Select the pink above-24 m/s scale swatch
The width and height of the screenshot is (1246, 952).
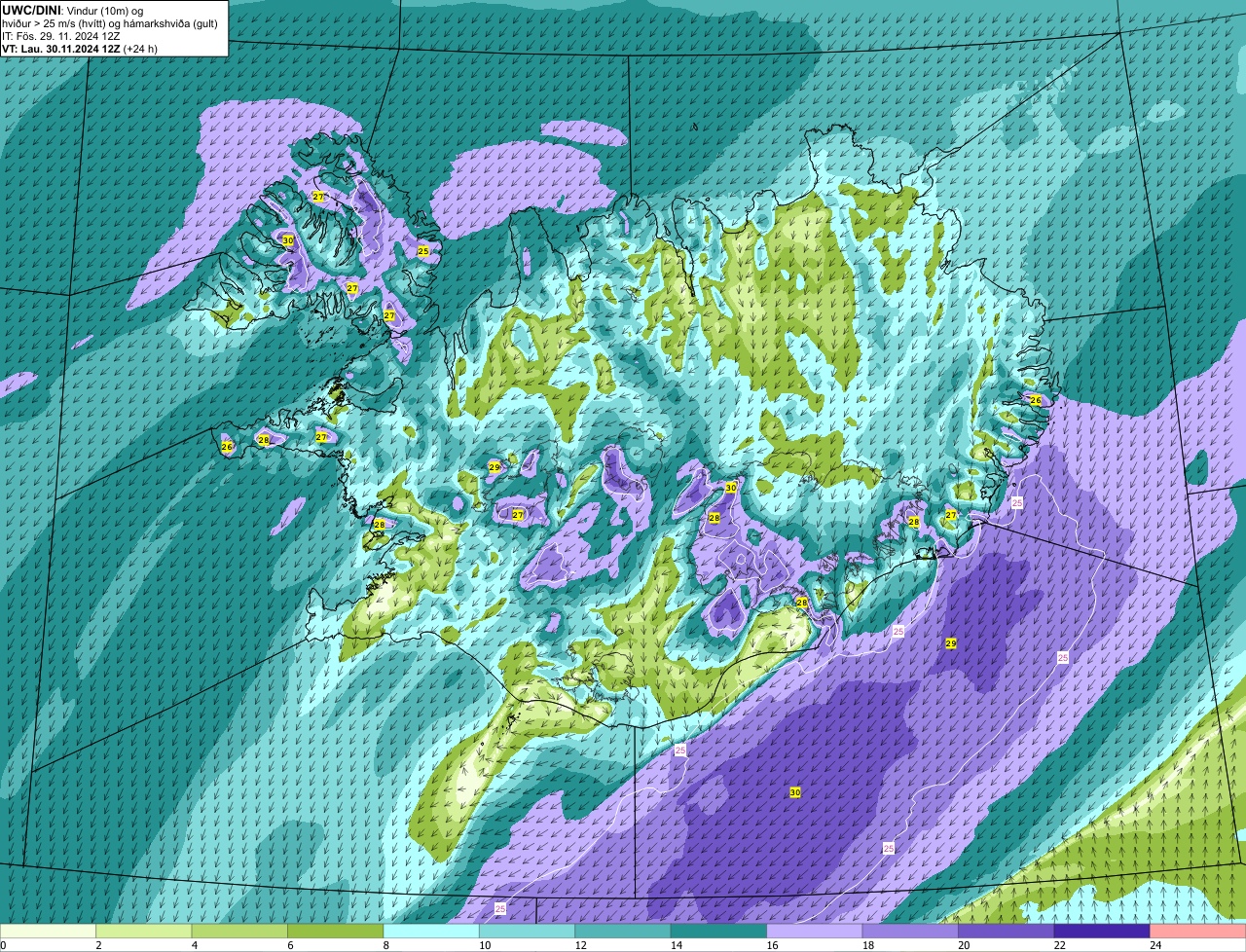click(x=1198, y=932)
